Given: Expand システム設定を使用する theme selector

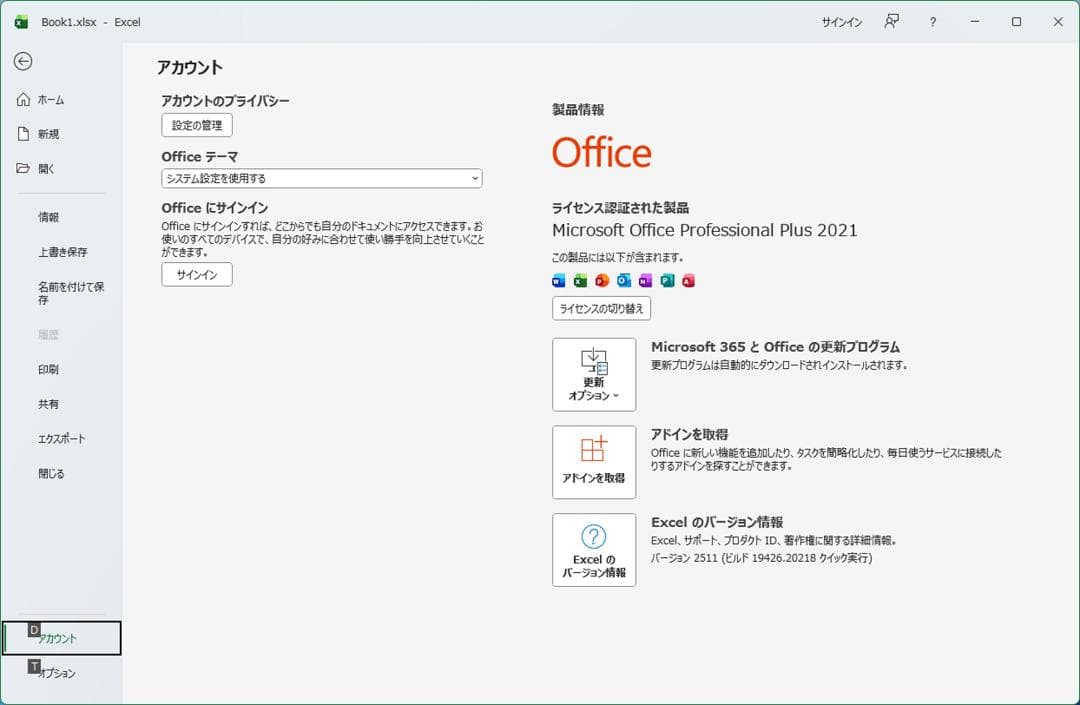Looking at the screenshot, I should (x=321, y=178).
